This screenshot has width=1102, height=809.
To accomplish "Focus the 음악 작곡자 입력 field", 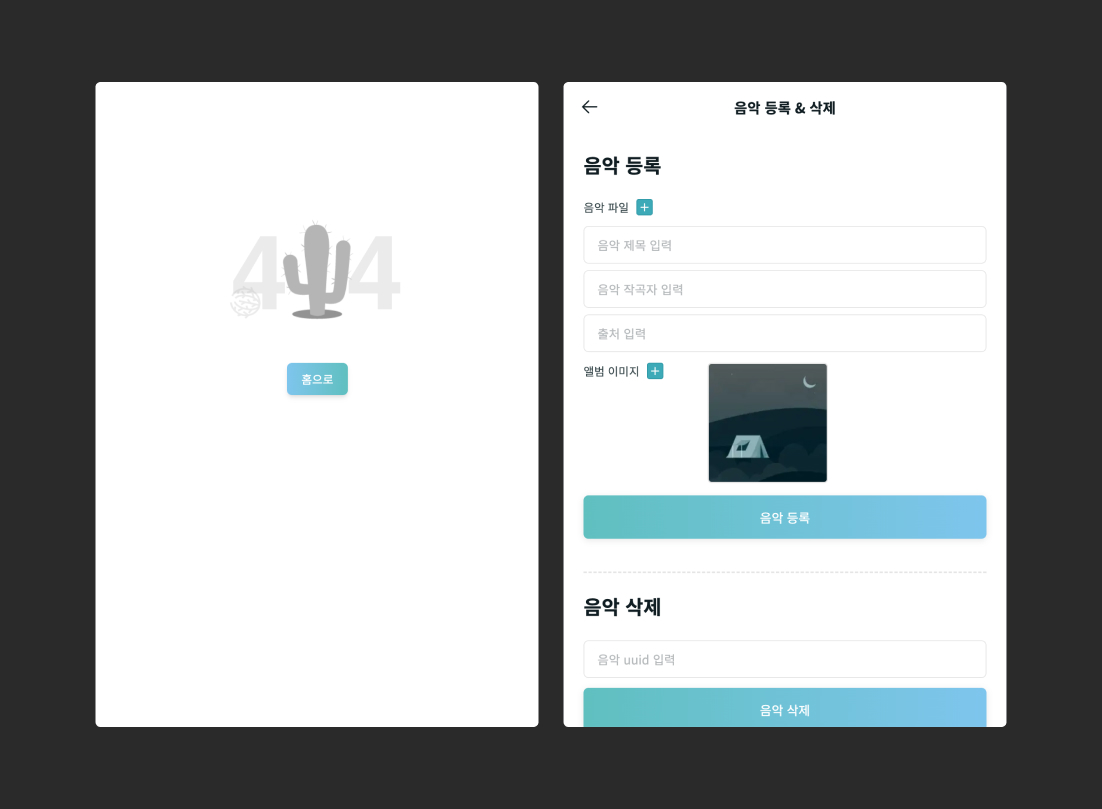I will (x=784, y=289).
